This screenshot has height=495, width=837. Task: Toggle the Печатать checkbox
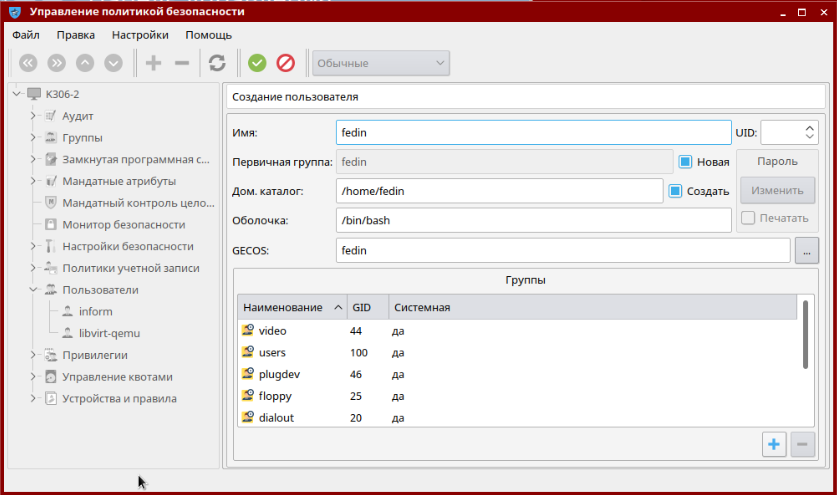click(748, 218)
